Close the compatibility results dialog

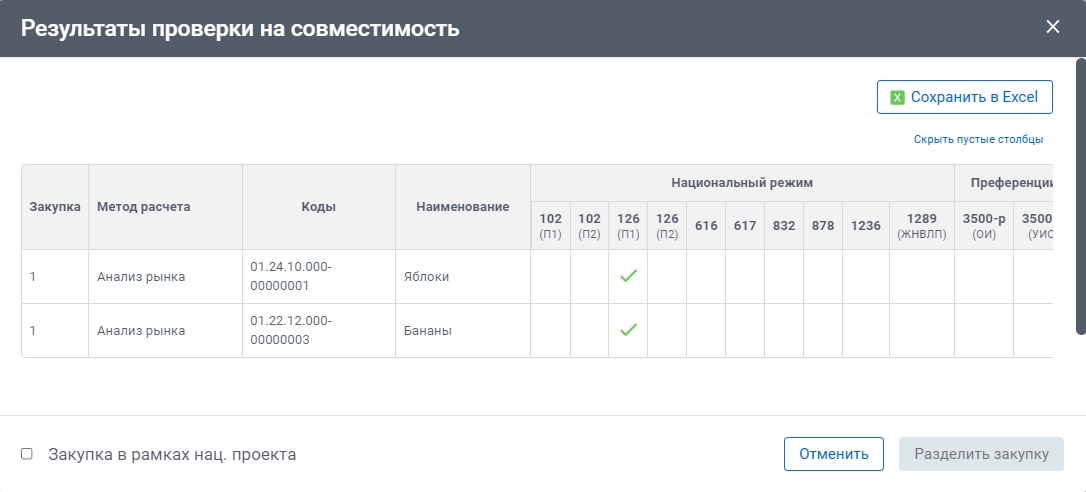click(1052, 27)
